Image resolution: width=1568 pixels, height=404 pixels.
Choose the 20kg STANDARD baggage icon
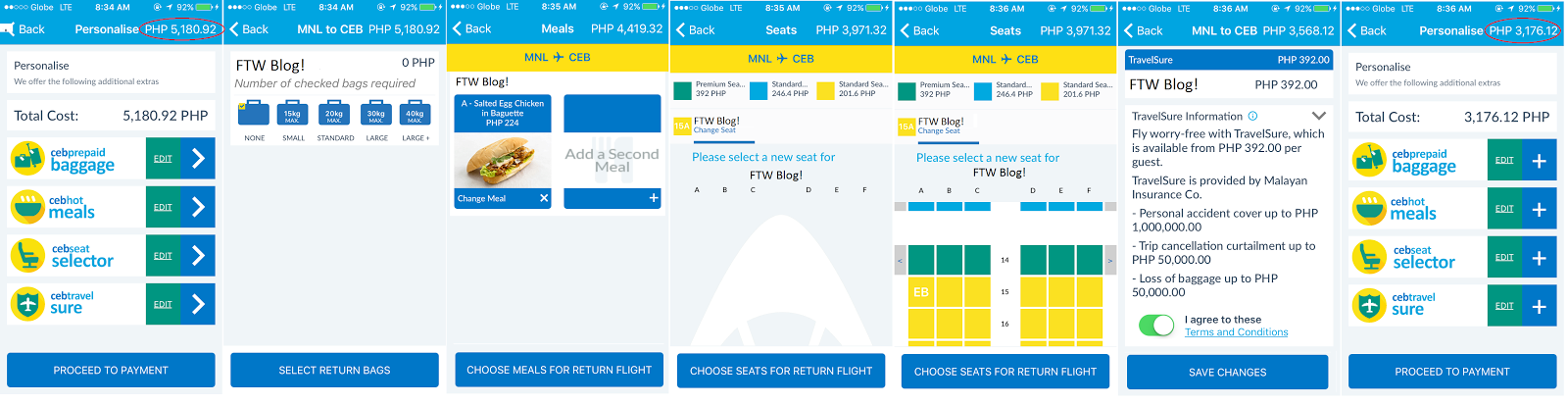[x=334, y=114]
